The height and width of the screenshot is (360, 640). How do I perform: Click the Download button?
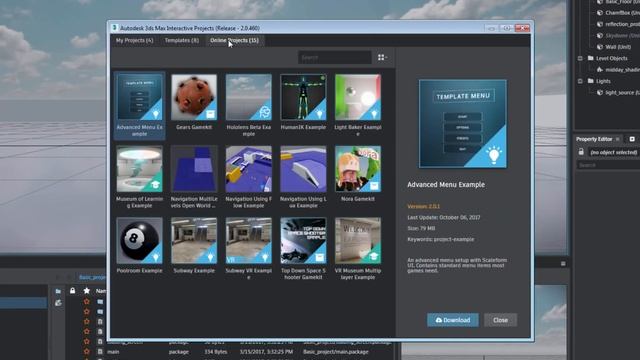coord(453,320)
